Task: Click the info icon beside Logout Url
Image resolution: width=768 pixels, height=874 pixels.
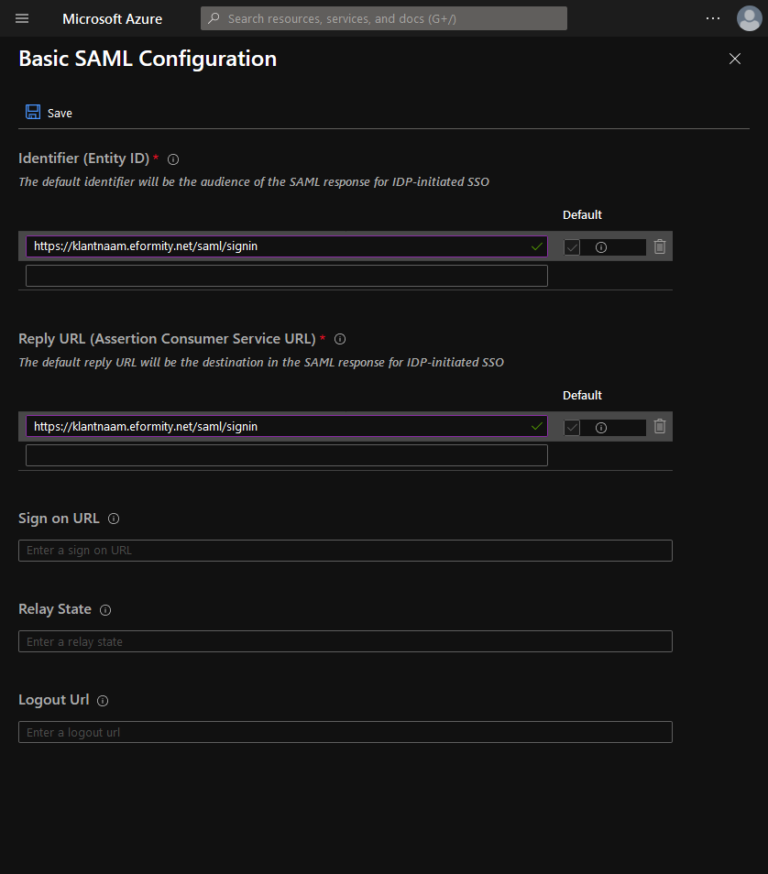Action: point(102,700)
